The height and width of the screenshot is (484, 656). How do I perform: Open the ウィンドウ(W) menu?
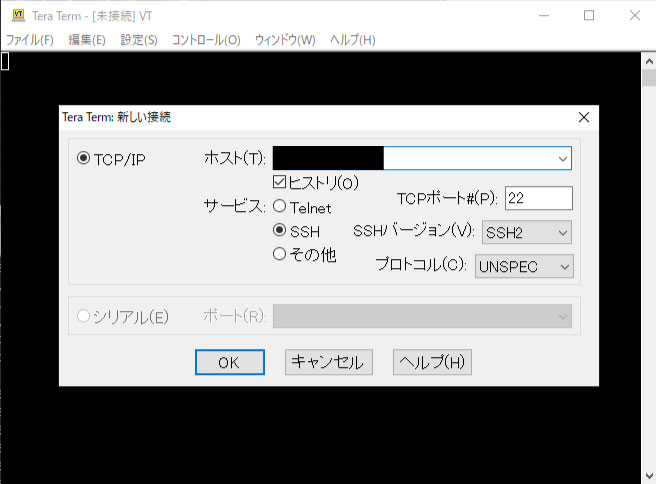click(285, 40)
